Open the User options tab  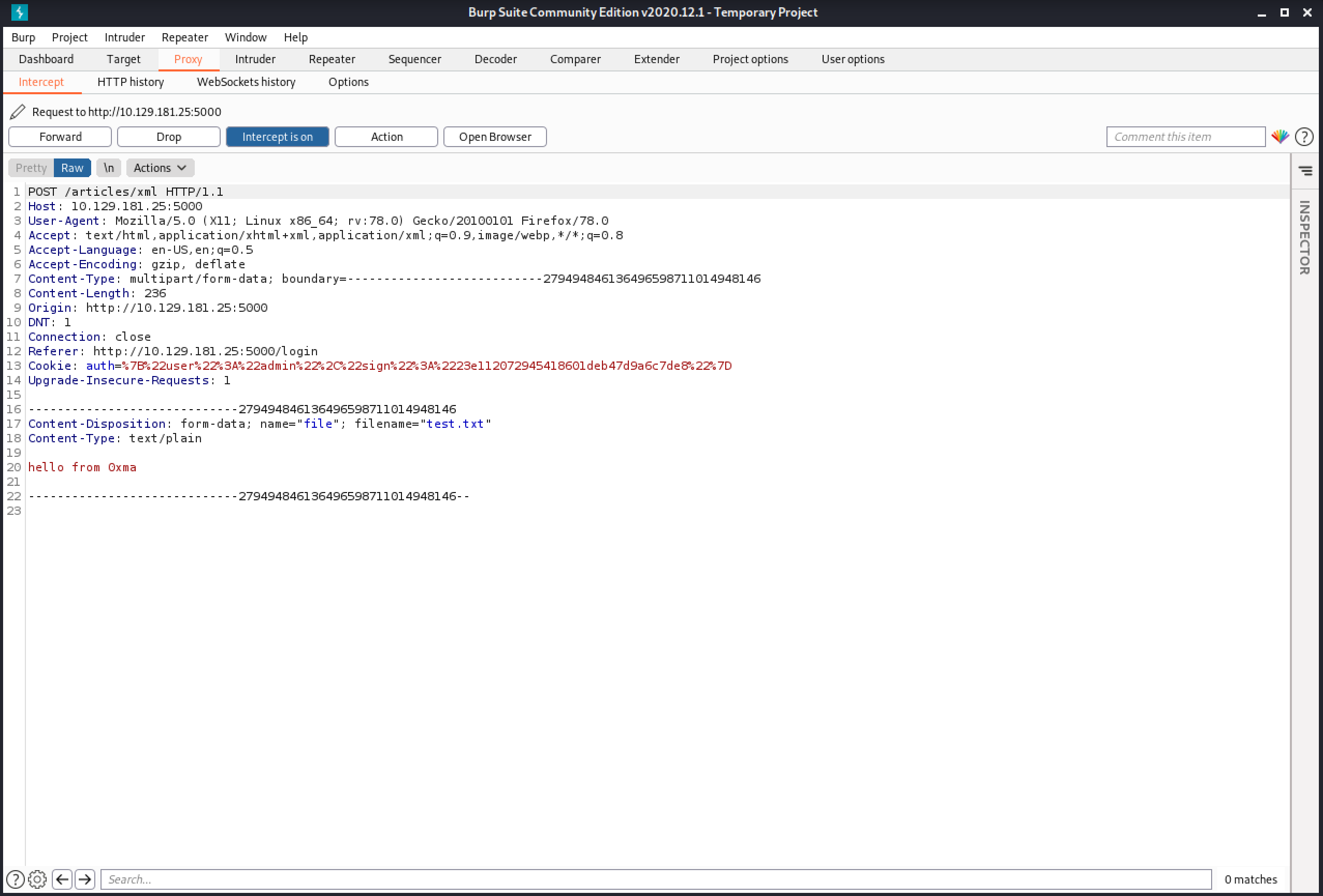click(853, 59)
